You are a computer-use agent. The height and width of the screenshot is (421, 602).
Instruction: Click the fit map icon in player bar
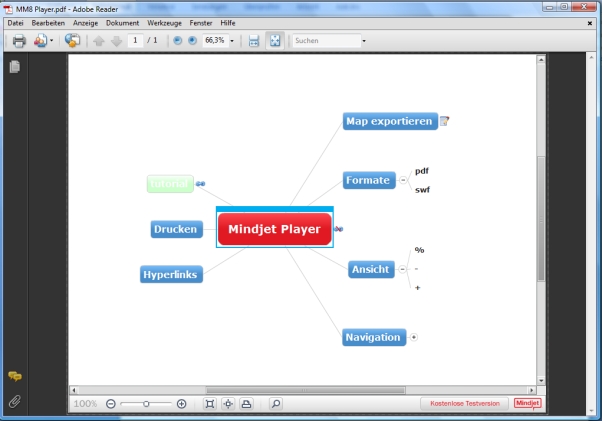(x=210, y=404)
